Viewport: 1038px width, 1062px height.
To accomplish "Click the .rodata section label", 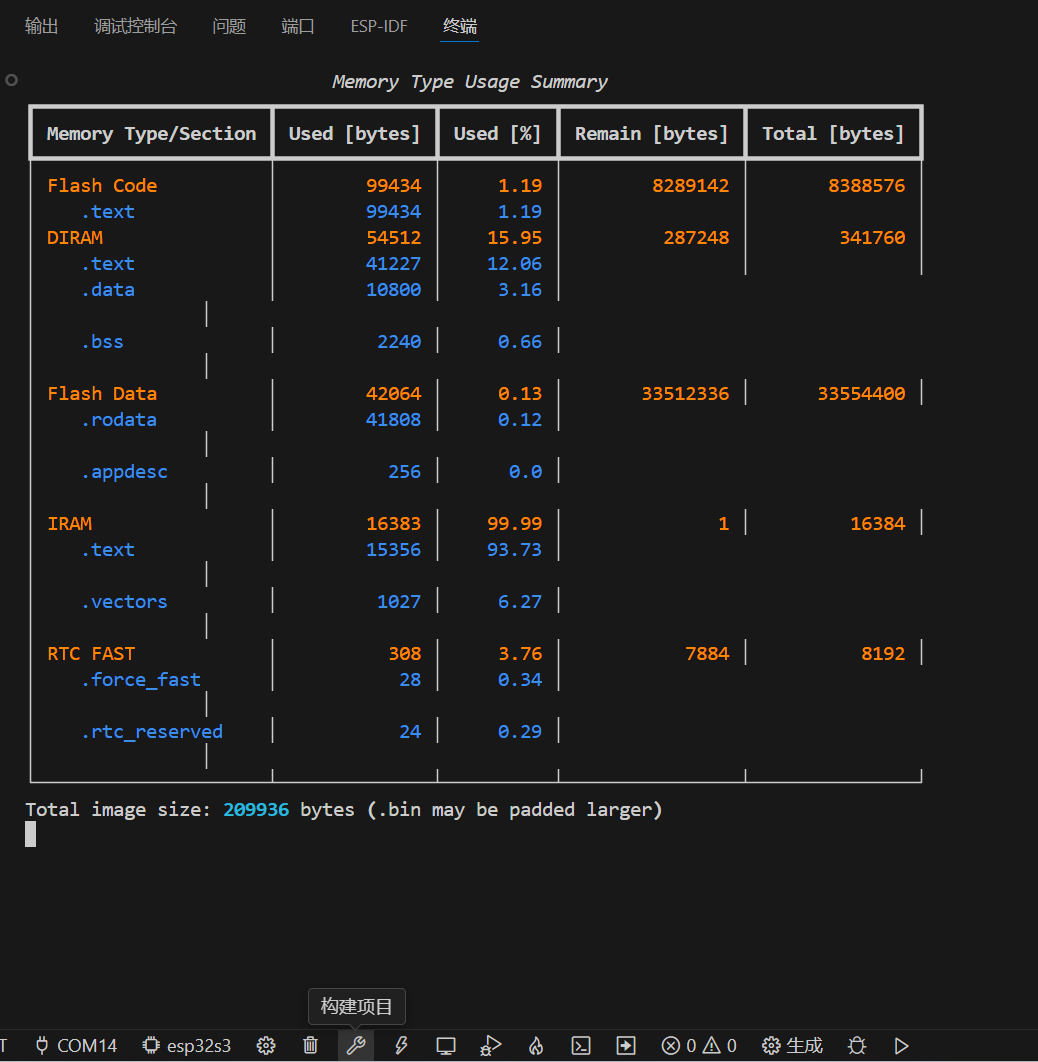I will pos(118,420).
